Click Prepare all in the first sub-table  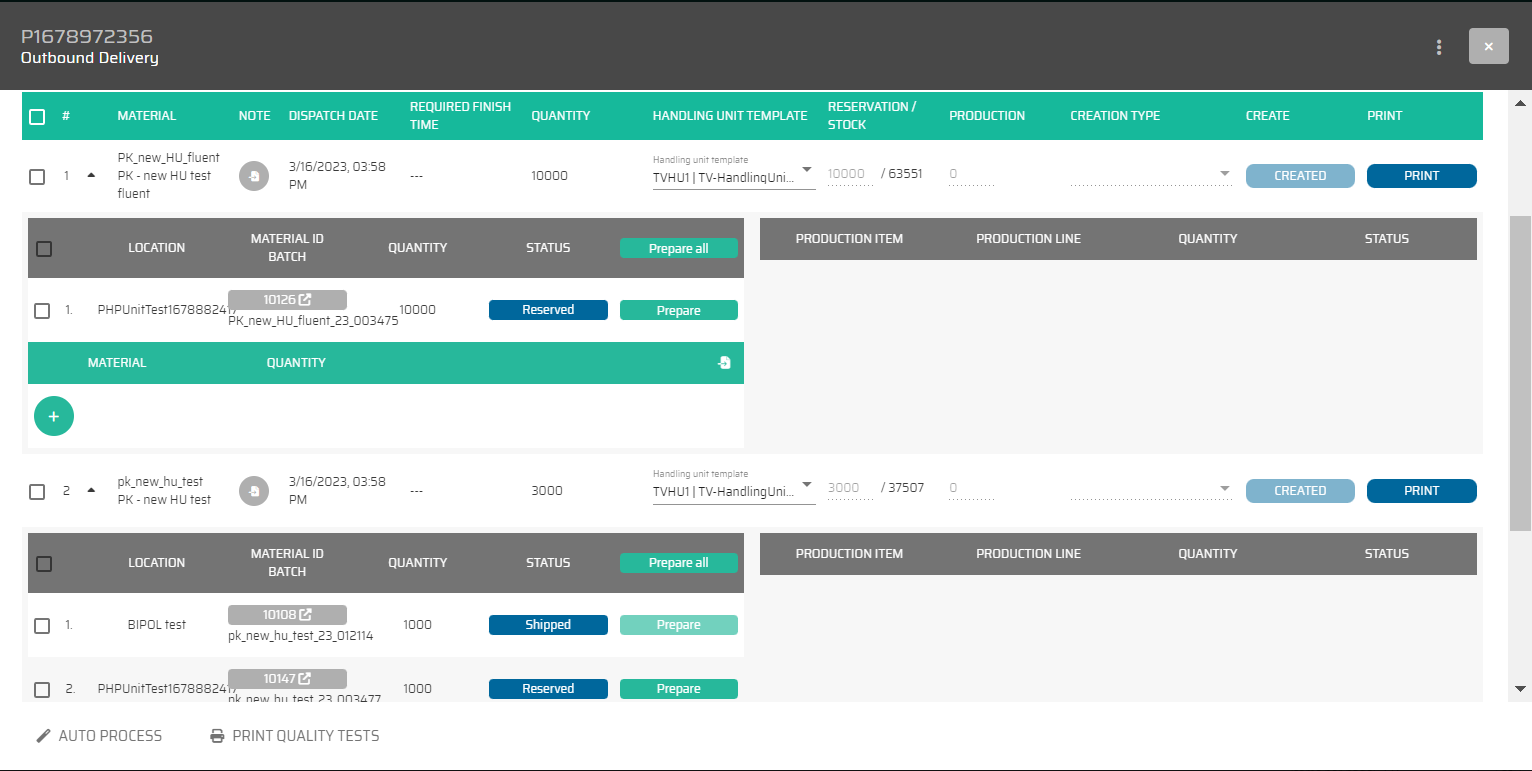click(x=678, y=249)
